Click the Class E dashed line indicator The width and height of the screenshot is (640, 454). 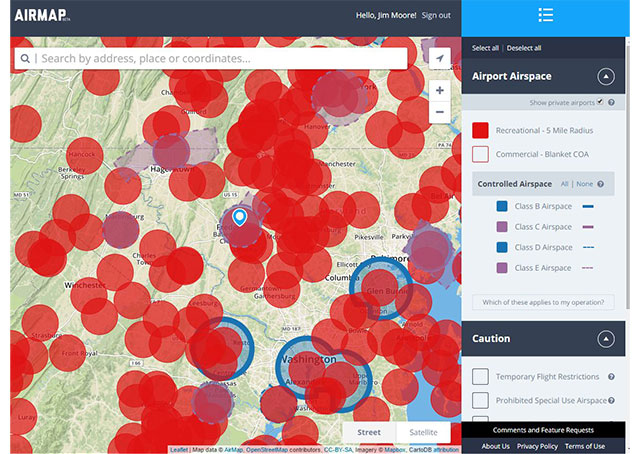588,268
